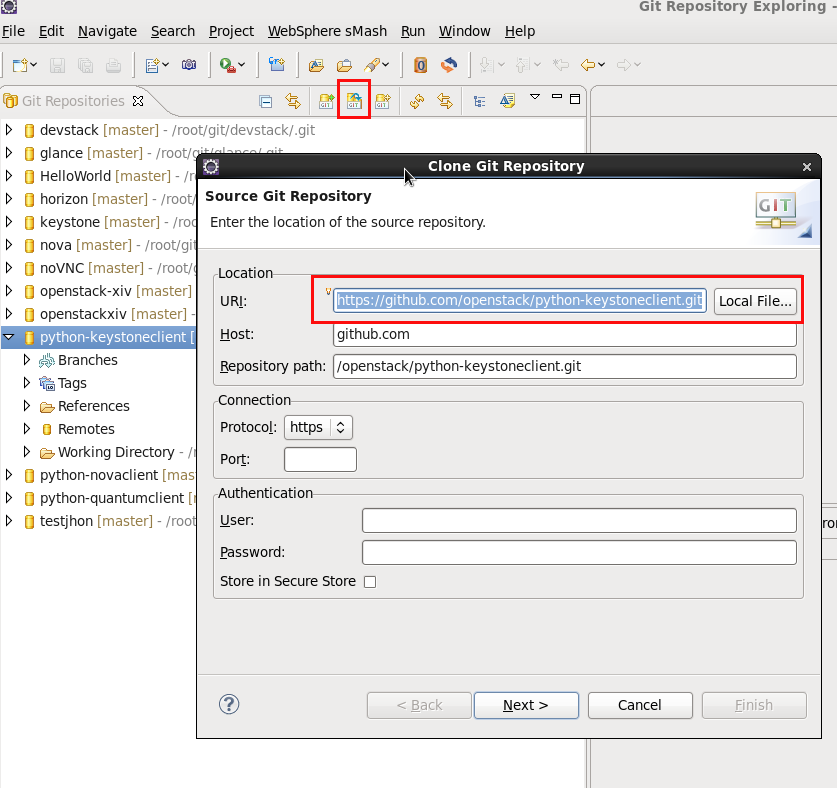Screen dimensions: 837x788
Task: Click the User input field
Action: coord(579,521)
